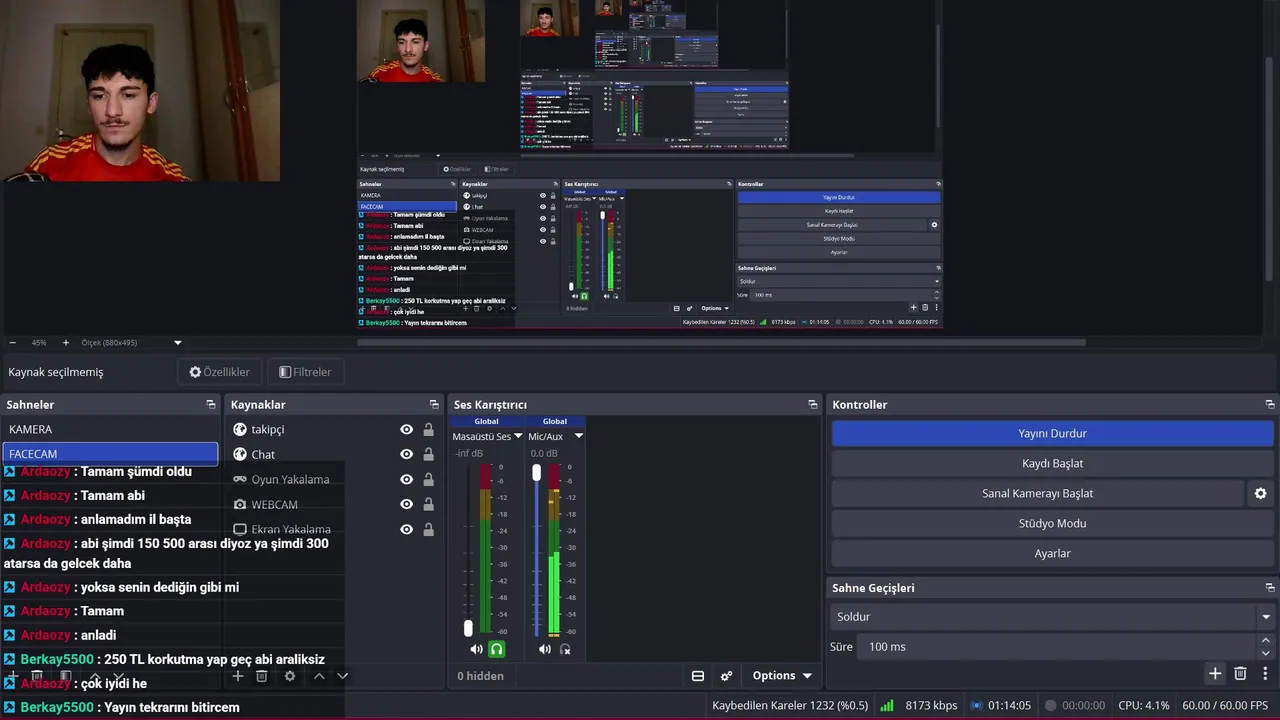The width and height of the screenshot is (1280, 720).
Task: Undock the Sahneler panel
Action: (x=211, y=405)
